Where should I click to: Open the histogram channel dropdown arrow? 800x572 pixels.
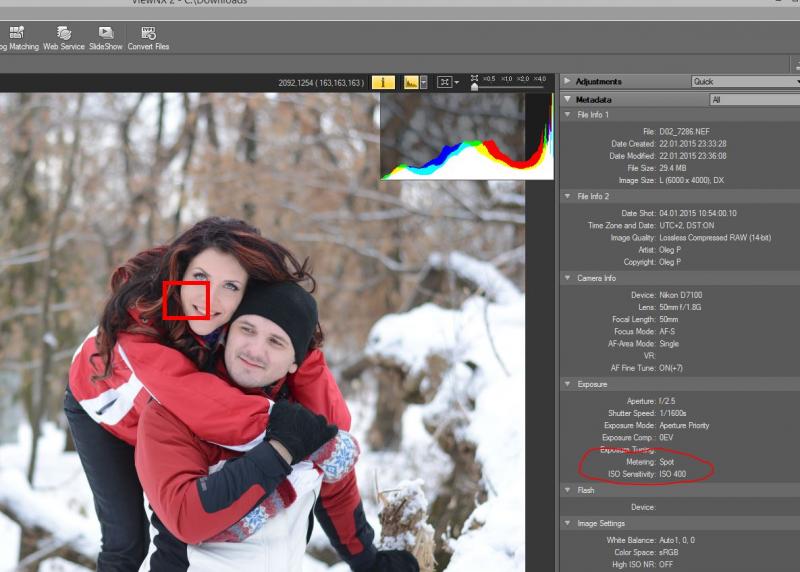point(423,82)
